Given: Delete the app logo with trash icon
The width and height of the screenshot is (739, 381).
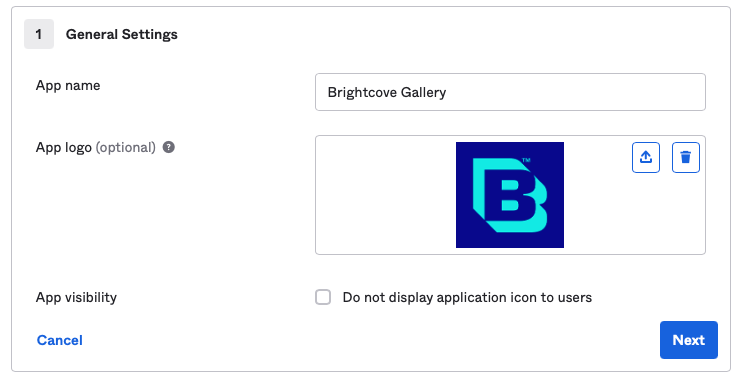Looking at the screenshot, I should [685, 157].
